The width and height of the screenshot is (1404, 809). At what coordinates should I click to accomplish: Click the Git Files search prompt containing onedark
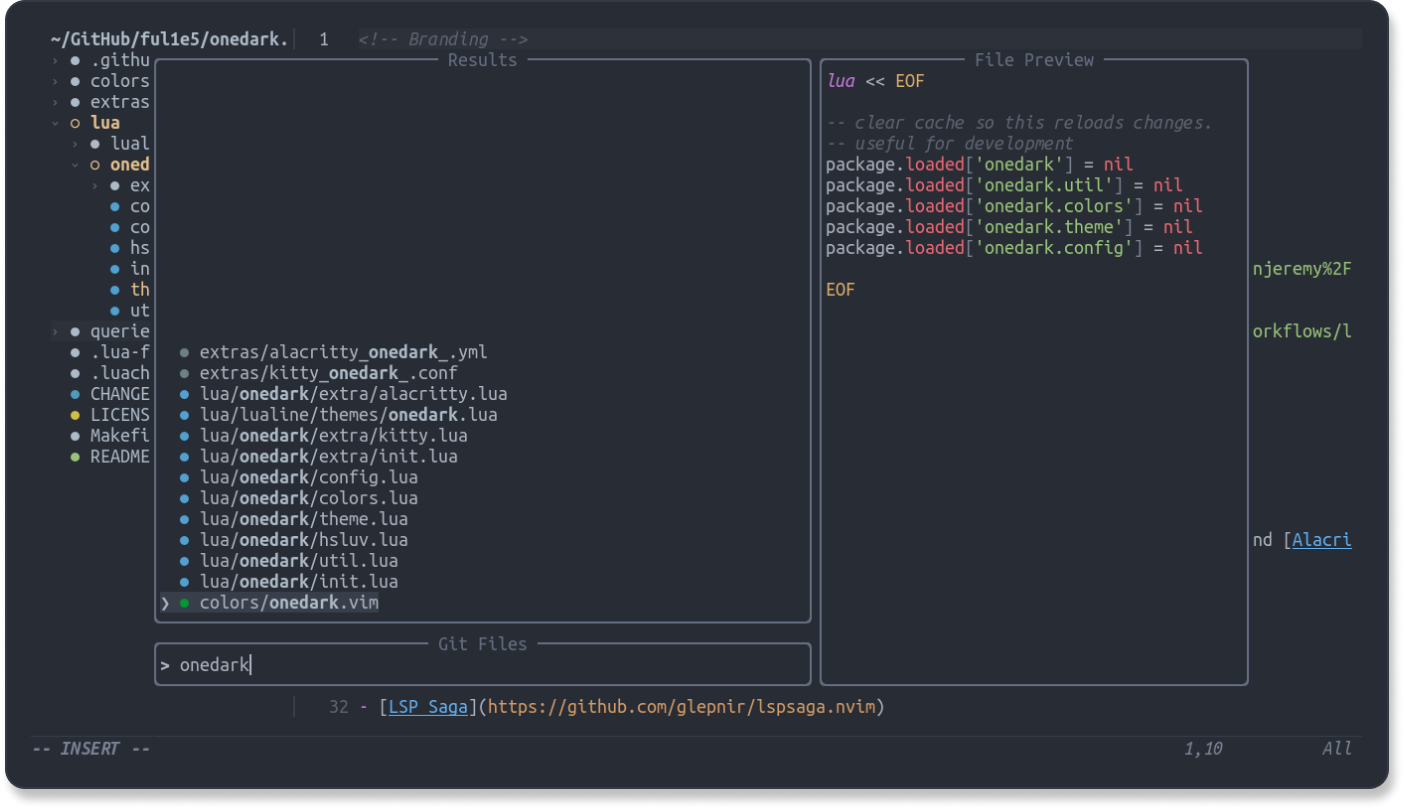pyautogui.click(x=482, y=665)
